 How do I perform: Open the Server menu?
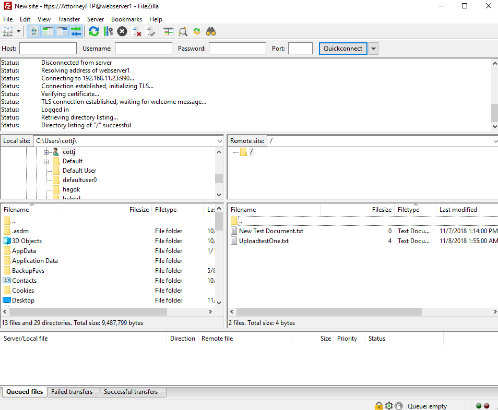[95, 19]
